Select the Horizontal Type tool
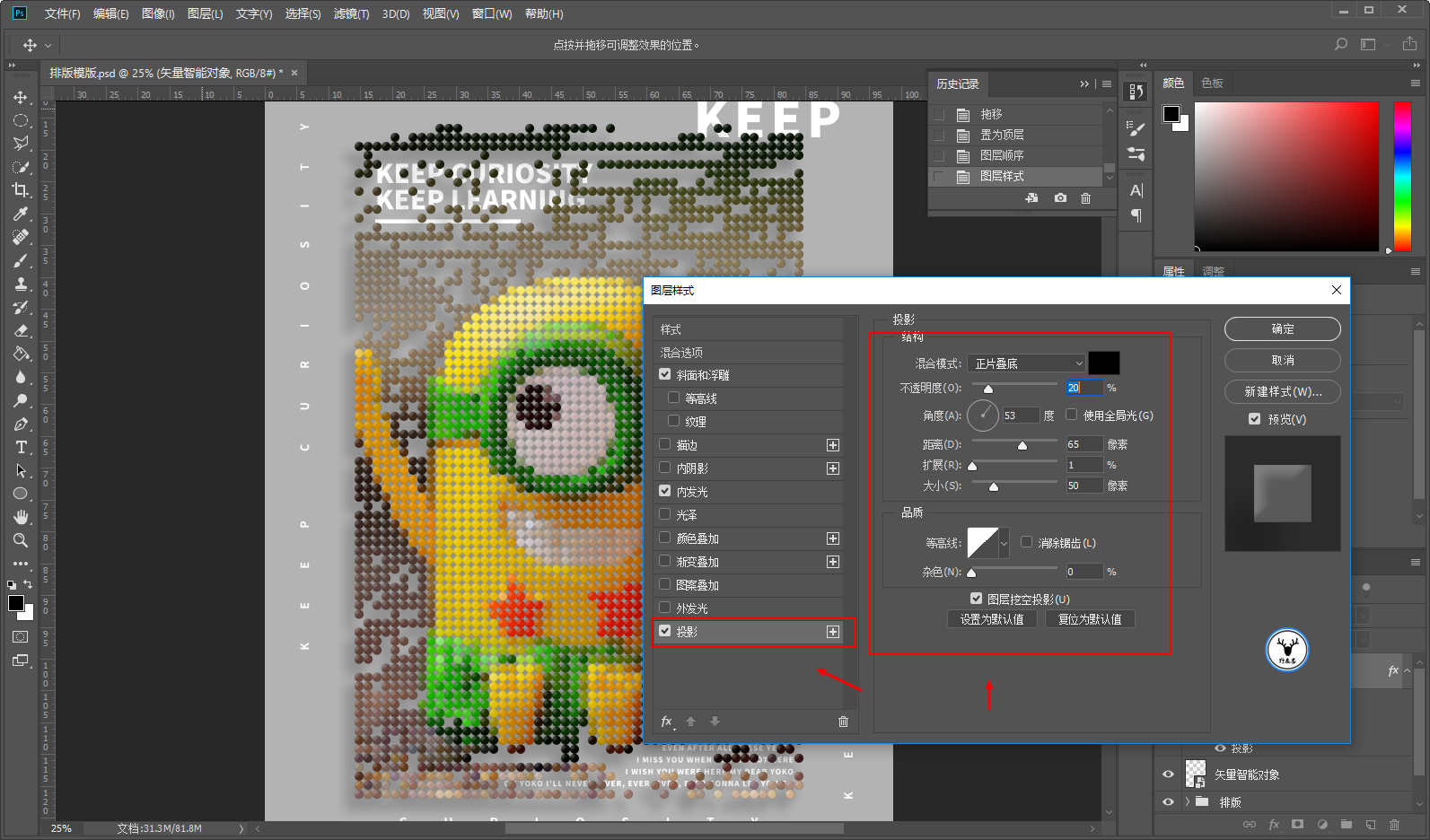Screen dimensions: 1430x840 click(x=20, y=447)
